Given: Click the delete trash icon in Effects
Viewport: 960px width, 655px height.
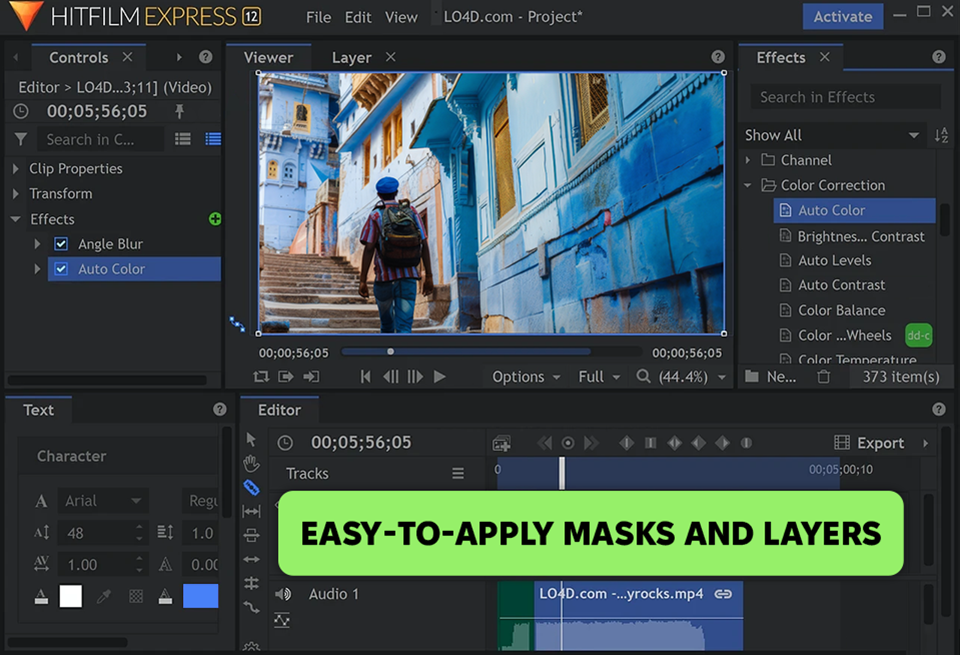Looking at the screenshot, I should point(823,377).
